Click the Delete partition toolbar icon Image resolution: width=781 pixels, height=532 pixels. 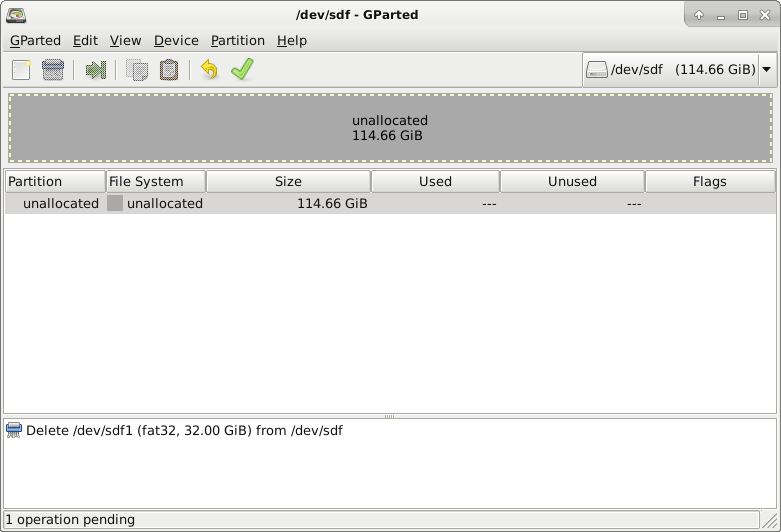coord(53,70)
